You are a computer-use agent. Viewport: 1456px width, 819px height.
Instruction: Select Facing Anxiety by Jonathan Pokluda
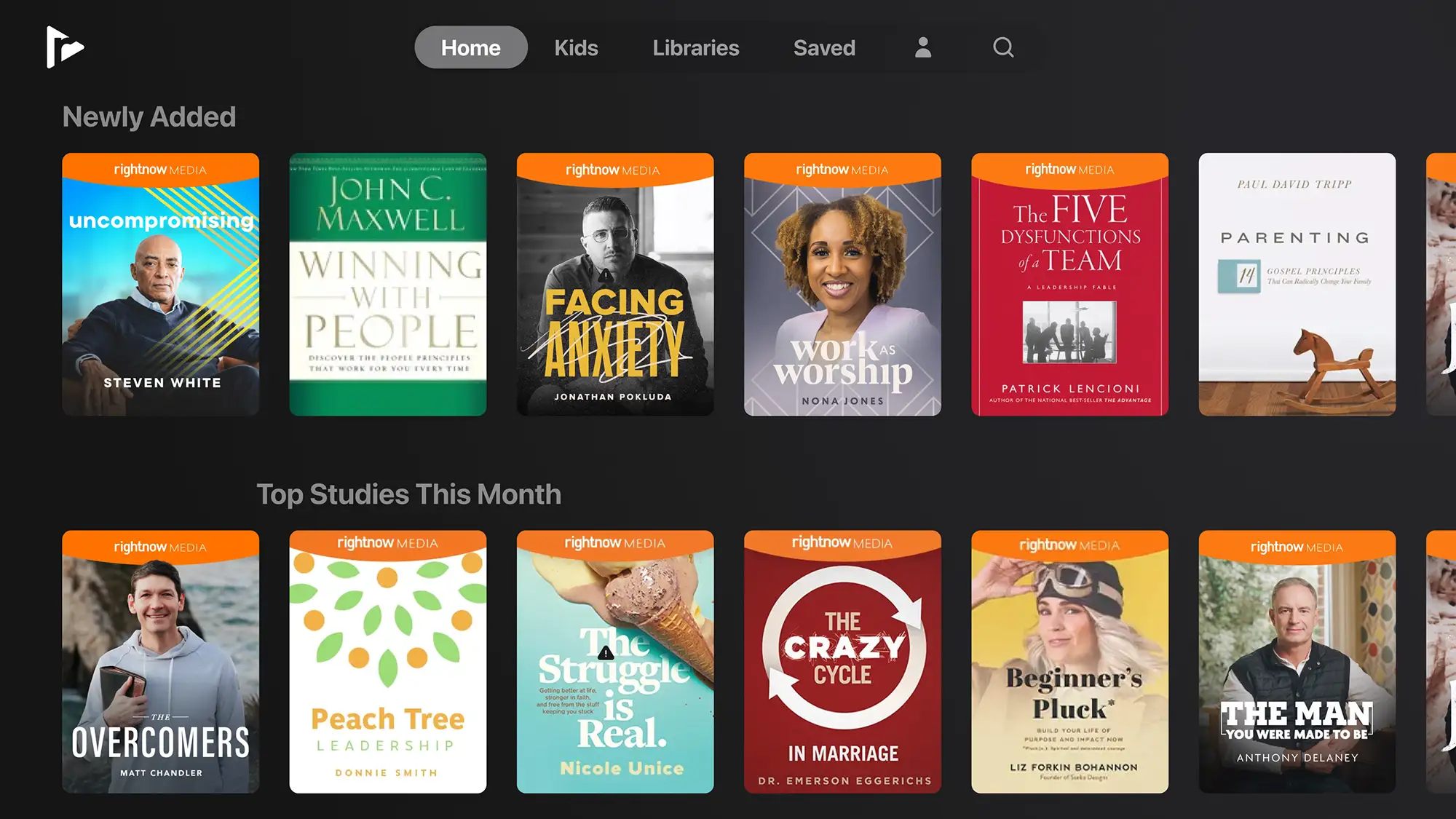click(615, 284)
